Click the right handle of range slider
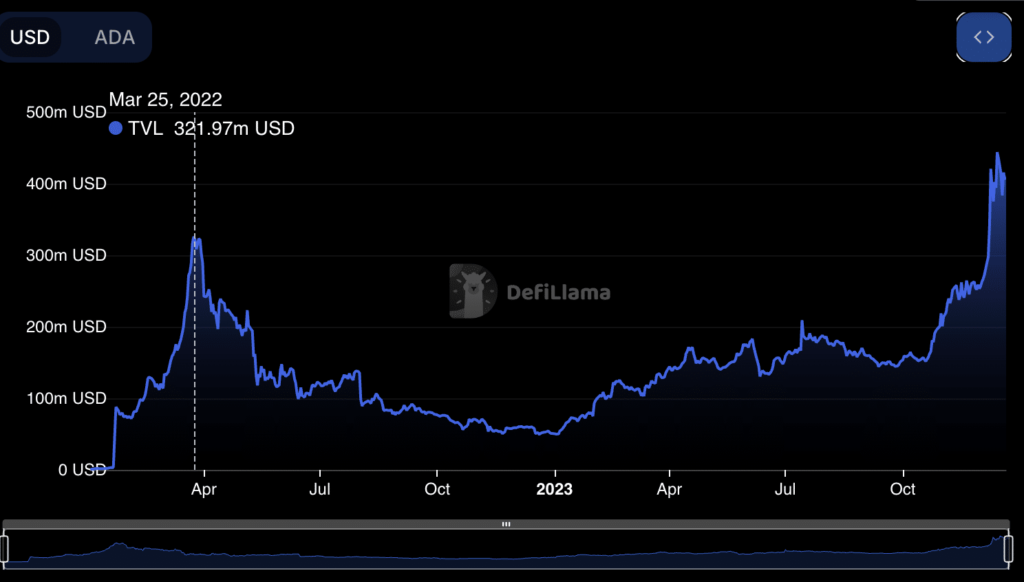The height and width of the screenshot is (582, 1024). pyautogui.click(x=1008, y=548)
